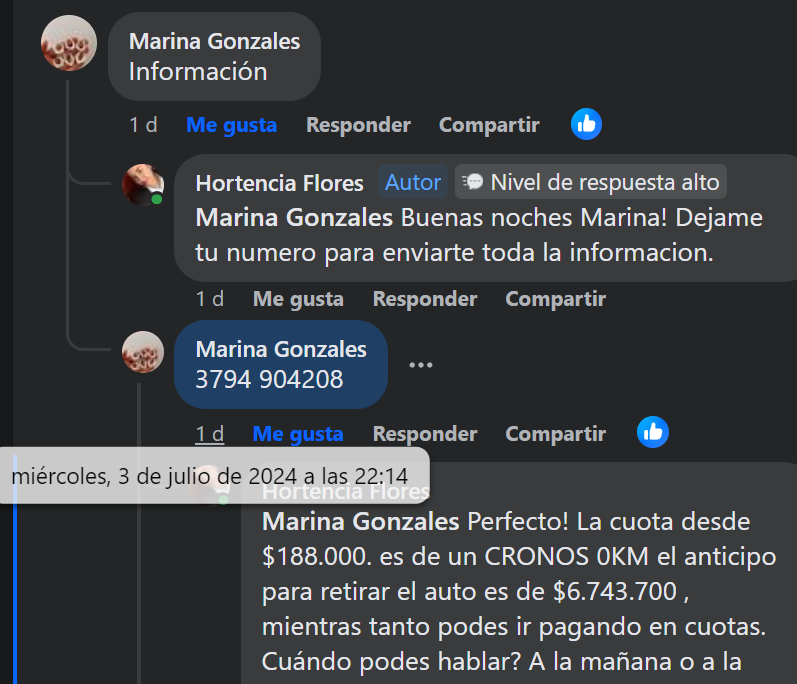Click the like reaction icon beside the phone number comment
The height and width of the screenshot is (684, 797).
652,432
